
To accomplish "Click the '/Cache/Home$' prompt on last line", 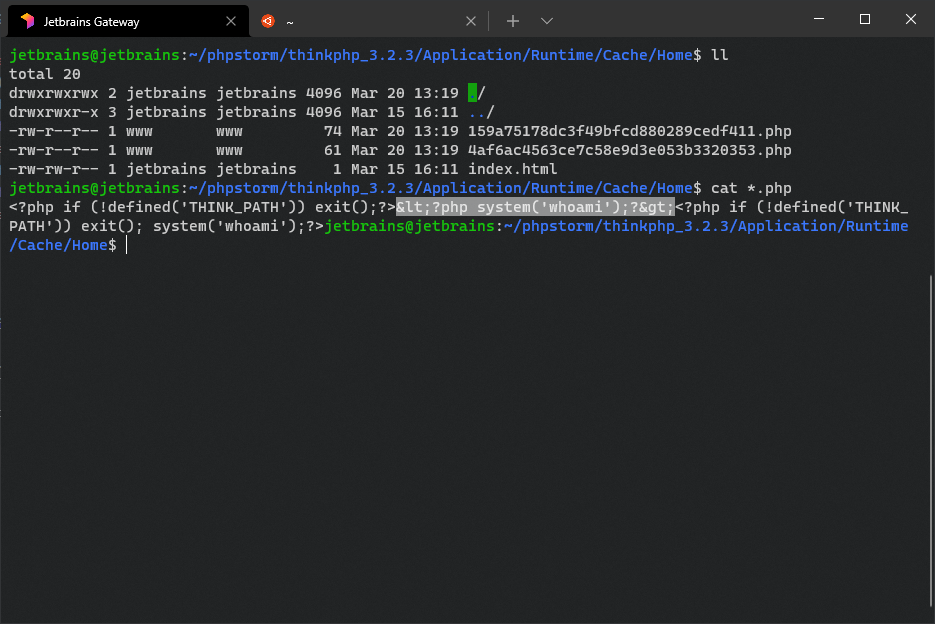I will point(63,245).
